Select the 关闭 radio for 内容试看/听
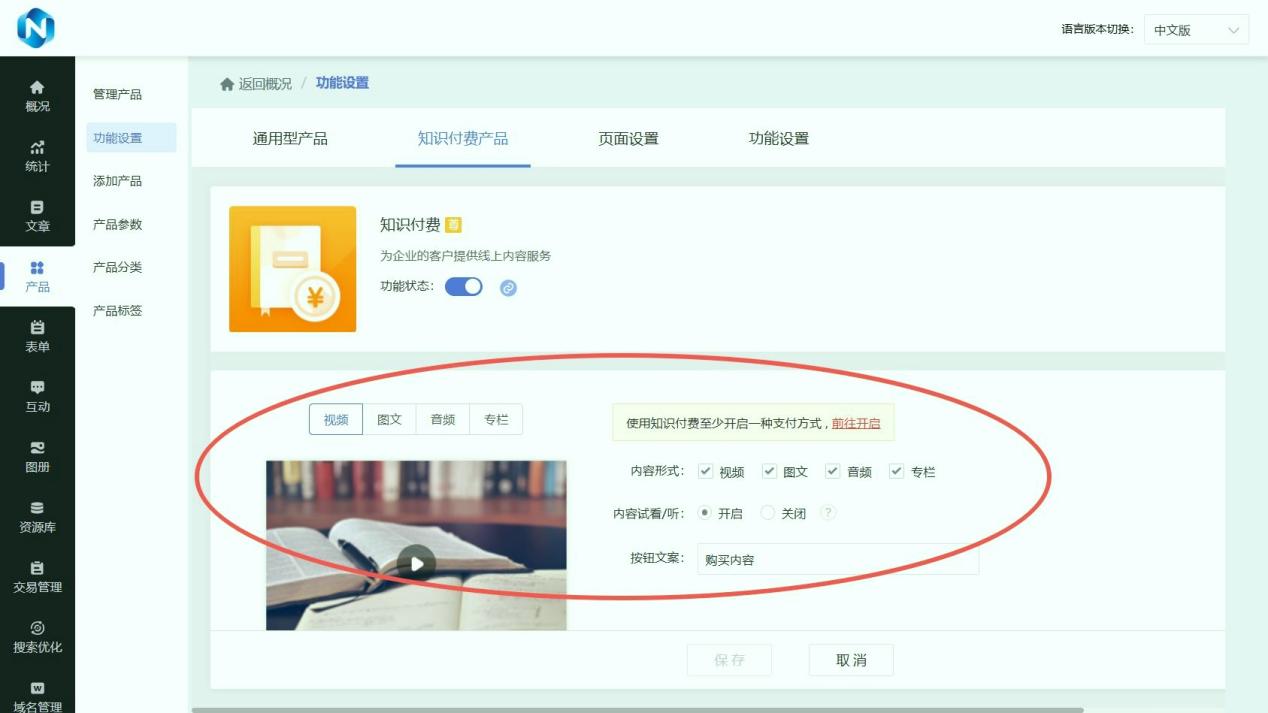Screen dimensions: 1268x713 (768, 512)
